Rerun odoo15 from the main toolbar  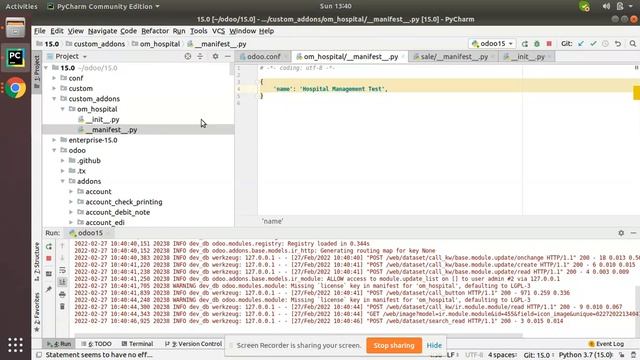coord(524,44)
